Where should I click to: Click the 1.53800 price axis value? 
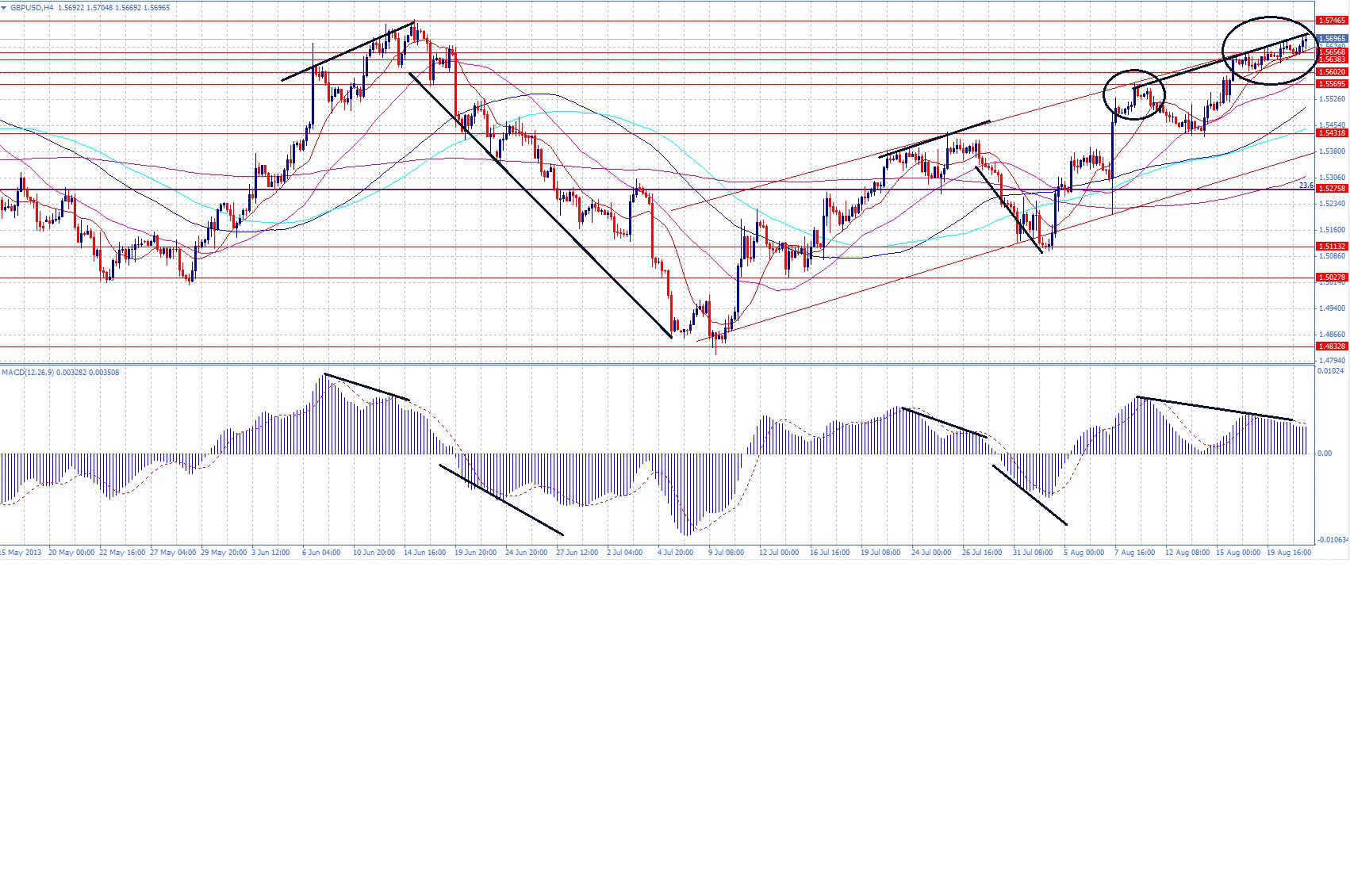point(1332,151)
